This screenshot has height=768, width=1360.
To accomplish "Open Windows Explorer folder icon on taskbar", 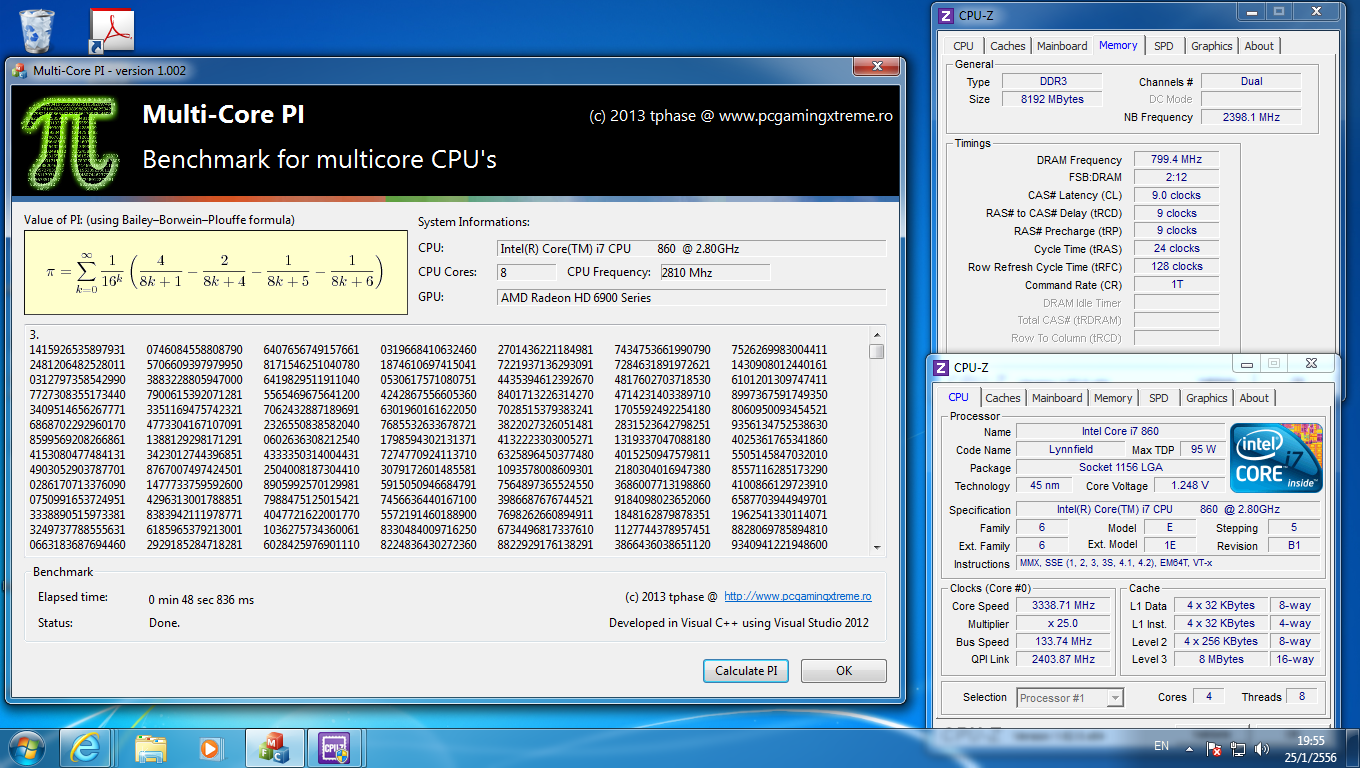I will [151, 747].
